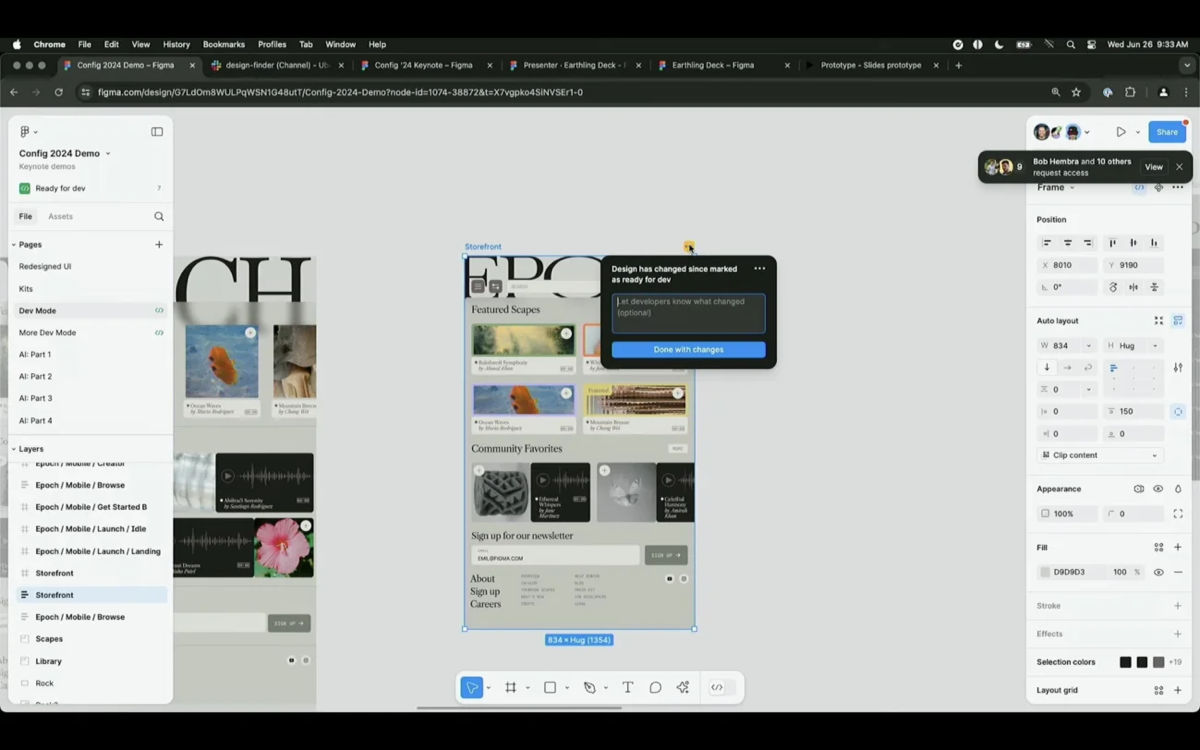
Task: Open shape tool options dropdown arrow
Action: coord(567,687)
